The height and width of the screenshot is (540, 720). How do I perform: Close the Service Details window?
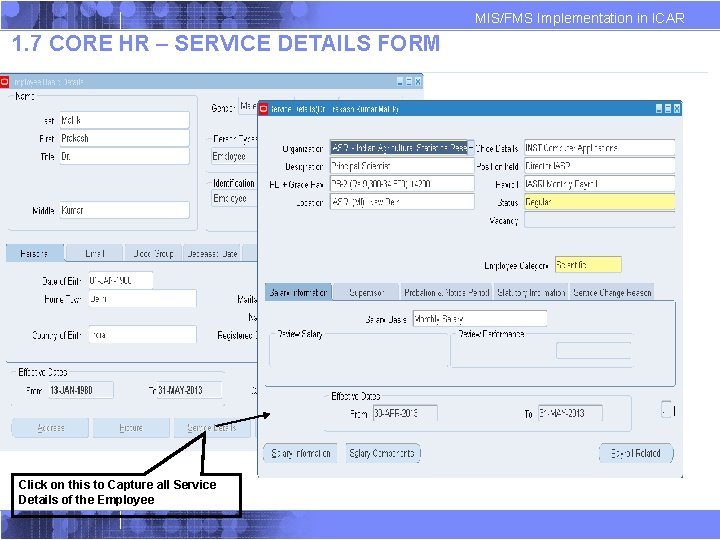click(x=676, y=109)
